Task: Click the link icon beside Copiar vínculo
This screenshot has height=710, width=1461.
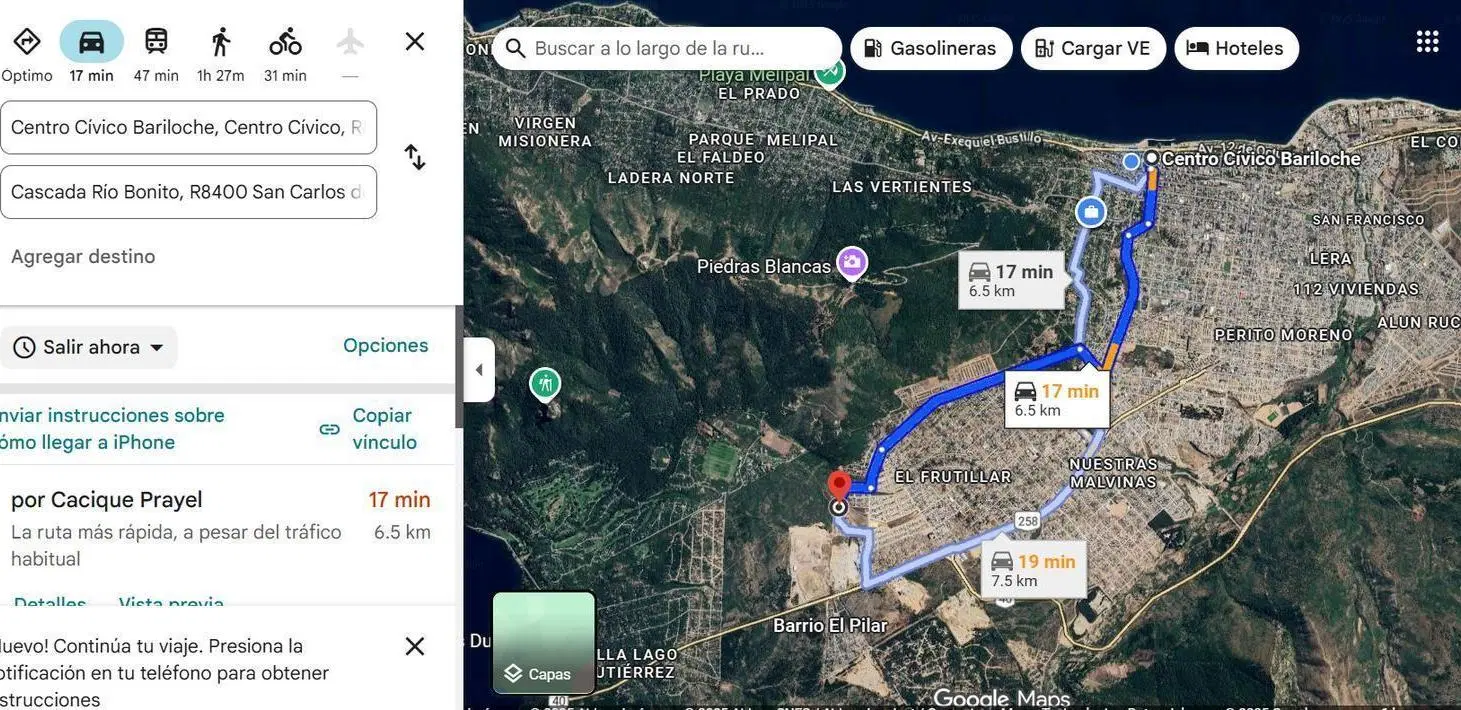Action: (330, 429)
